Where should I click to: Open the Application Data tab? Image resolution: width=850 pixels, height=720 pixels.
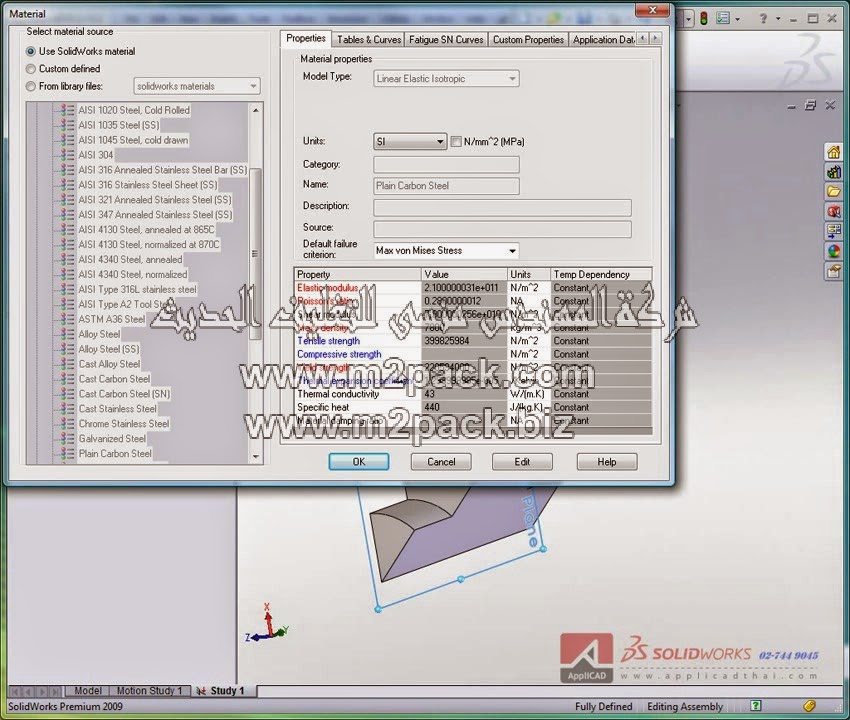[603, 40]
